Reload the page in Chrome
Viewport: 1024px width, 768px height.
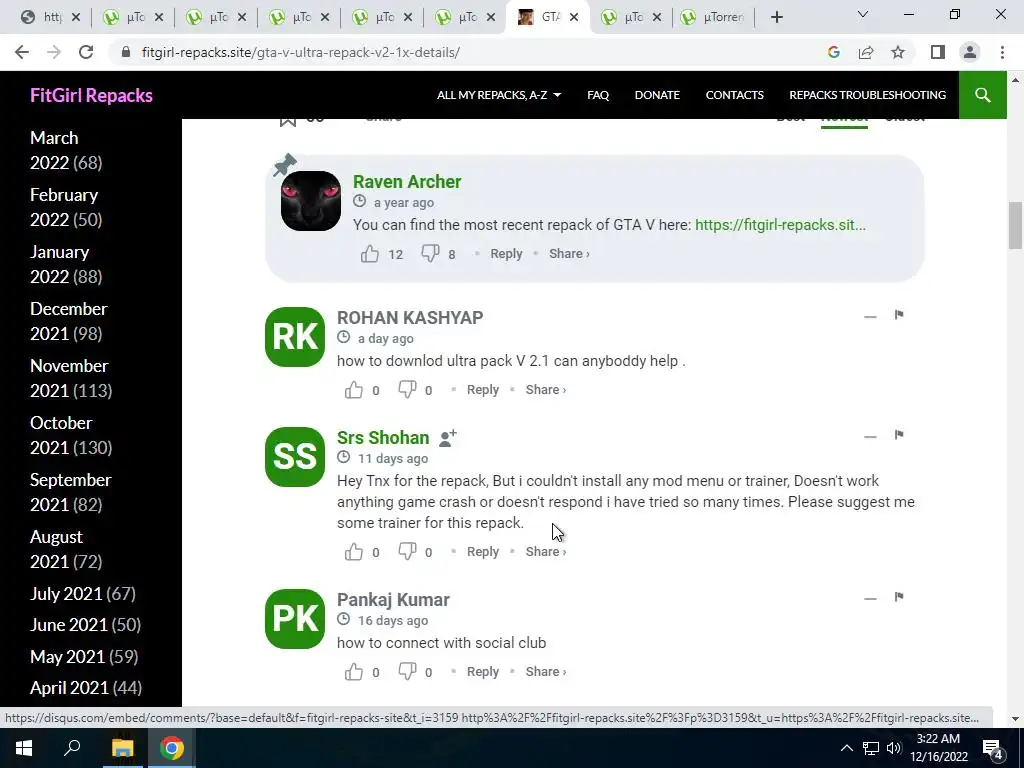86,52
